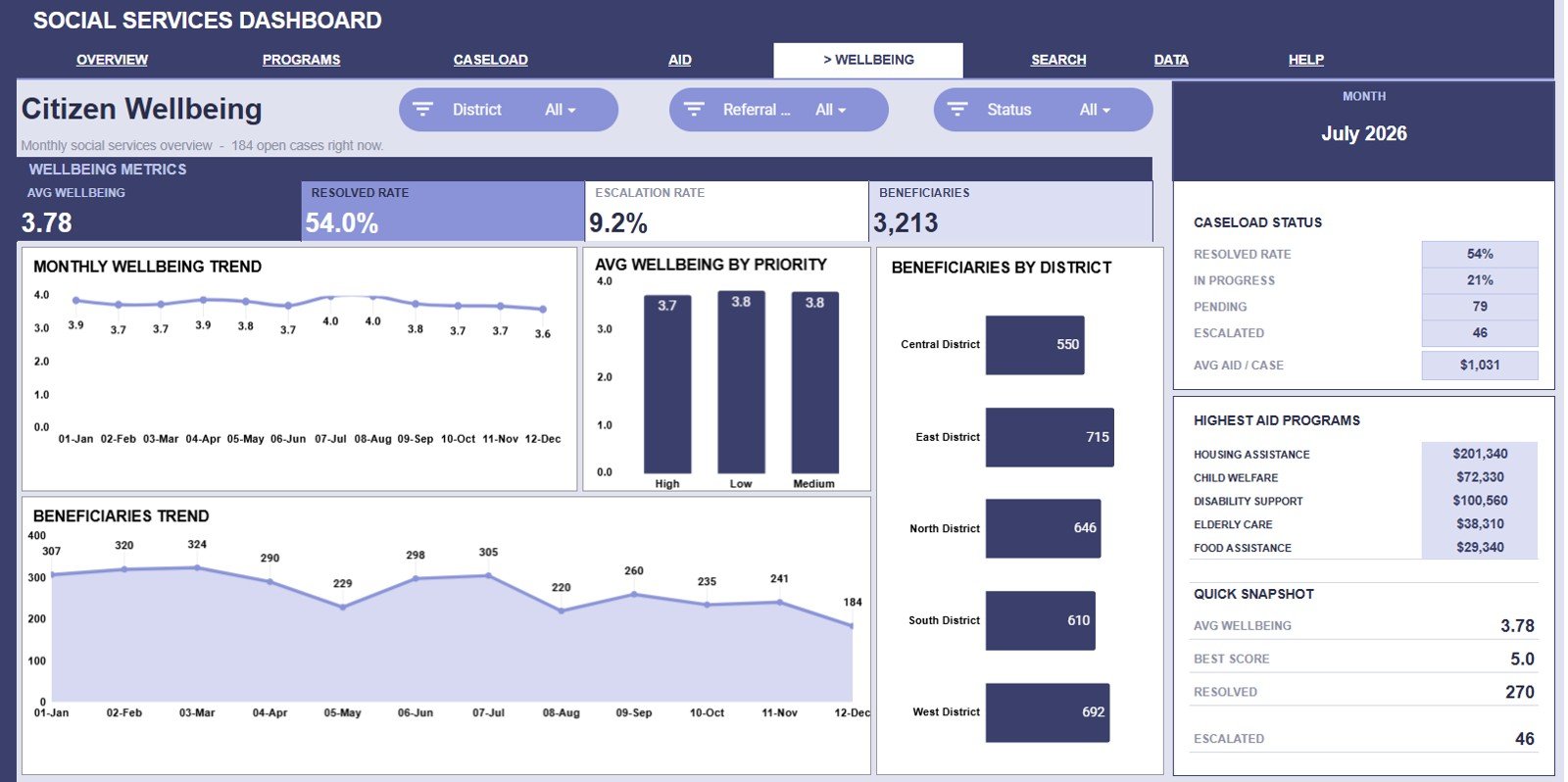Viewport: 1568px width, 782px height.
Task: Open the District All dropdown
Action: pos(561,110)
